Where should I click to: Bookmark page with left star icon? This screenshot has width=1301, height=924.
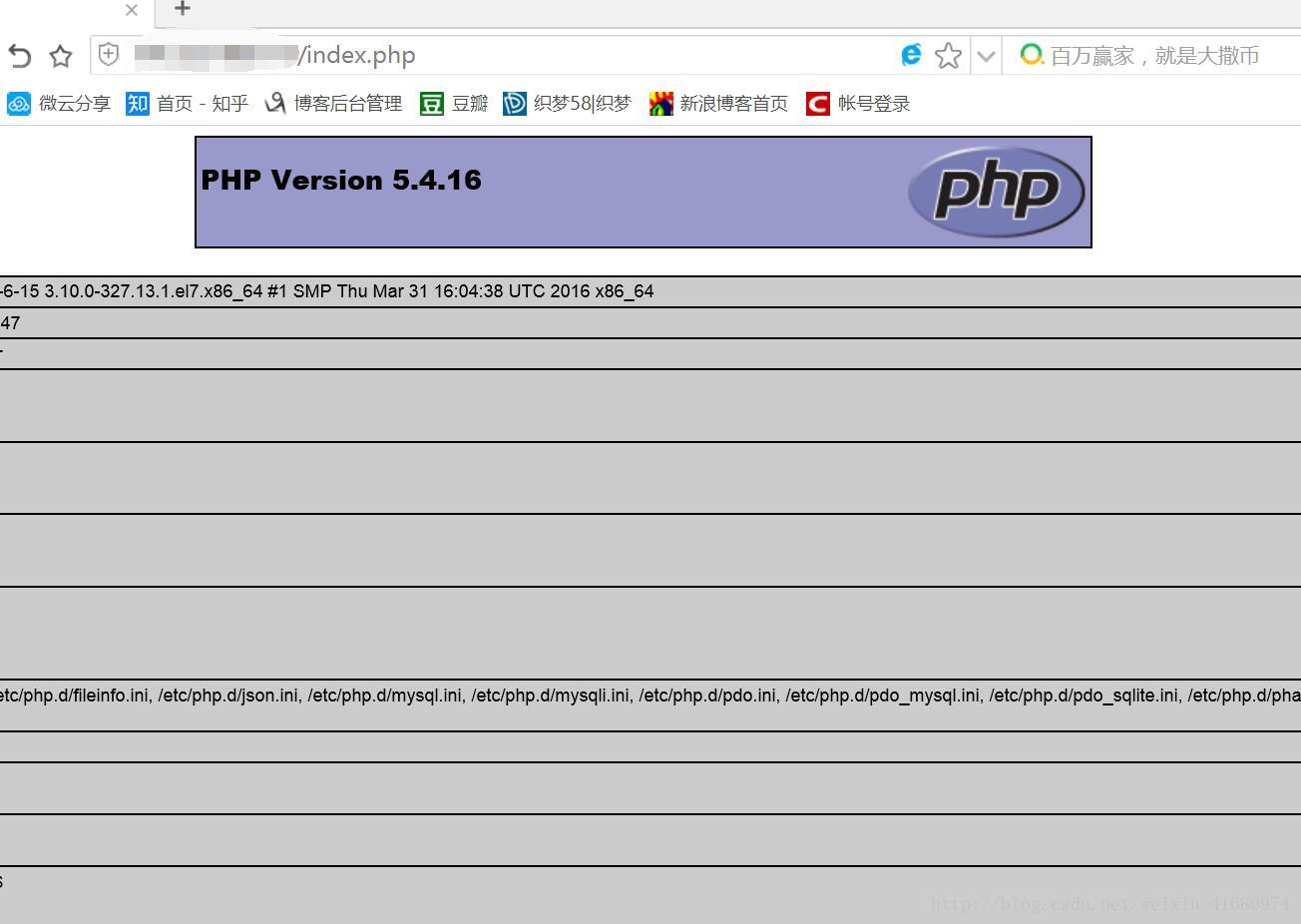[x=61, y=56]
